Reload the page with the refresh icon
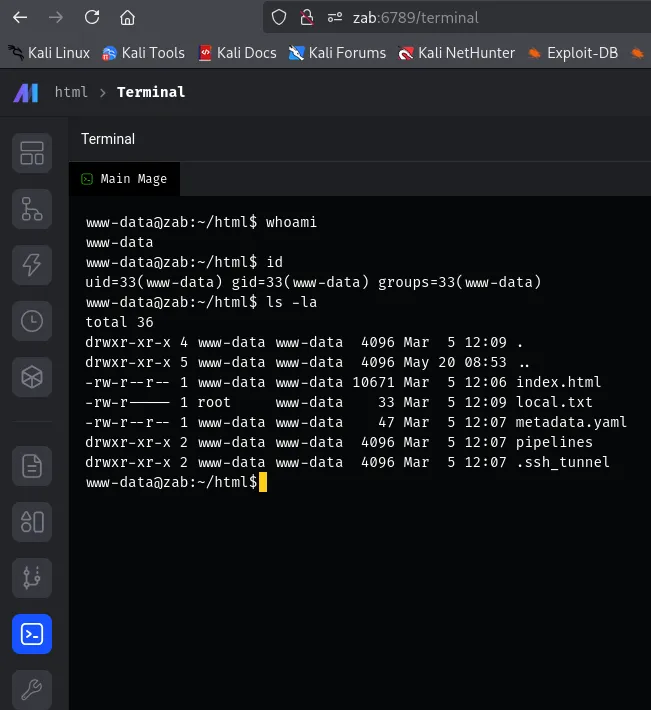Viewport: 651px width, 710px height. pos(92,18)
